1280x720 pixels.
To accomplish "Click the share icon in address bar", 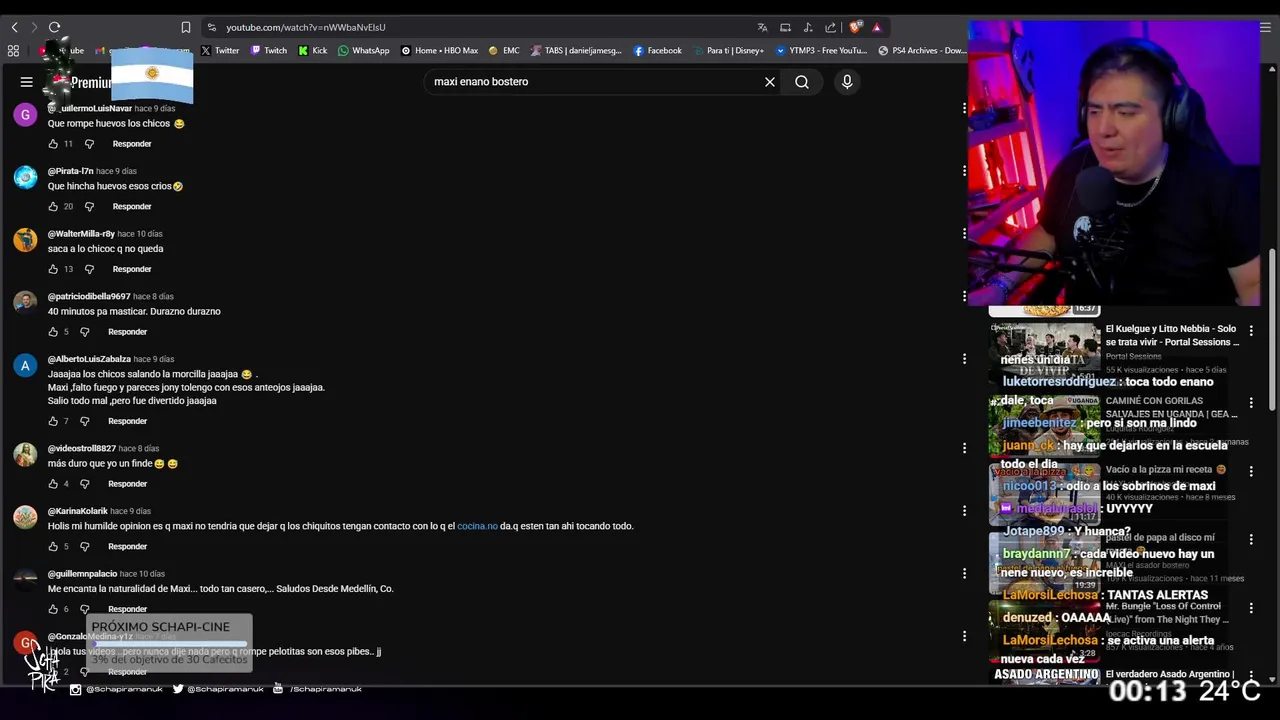I will point(830,27).
